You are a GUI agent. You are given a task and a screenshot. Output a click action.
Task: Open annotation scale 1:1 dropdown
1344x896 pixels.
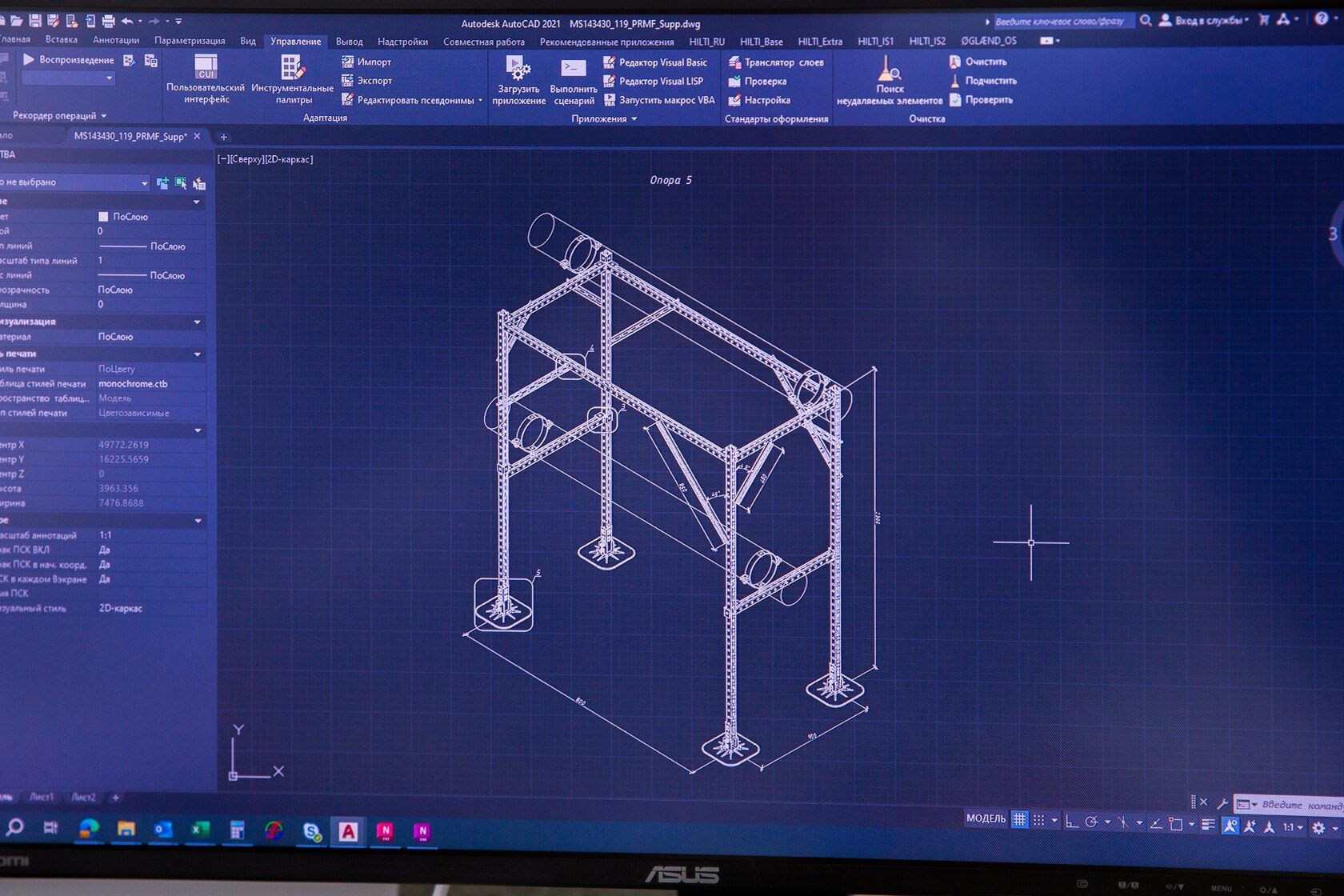click(x=1293, y=828)
